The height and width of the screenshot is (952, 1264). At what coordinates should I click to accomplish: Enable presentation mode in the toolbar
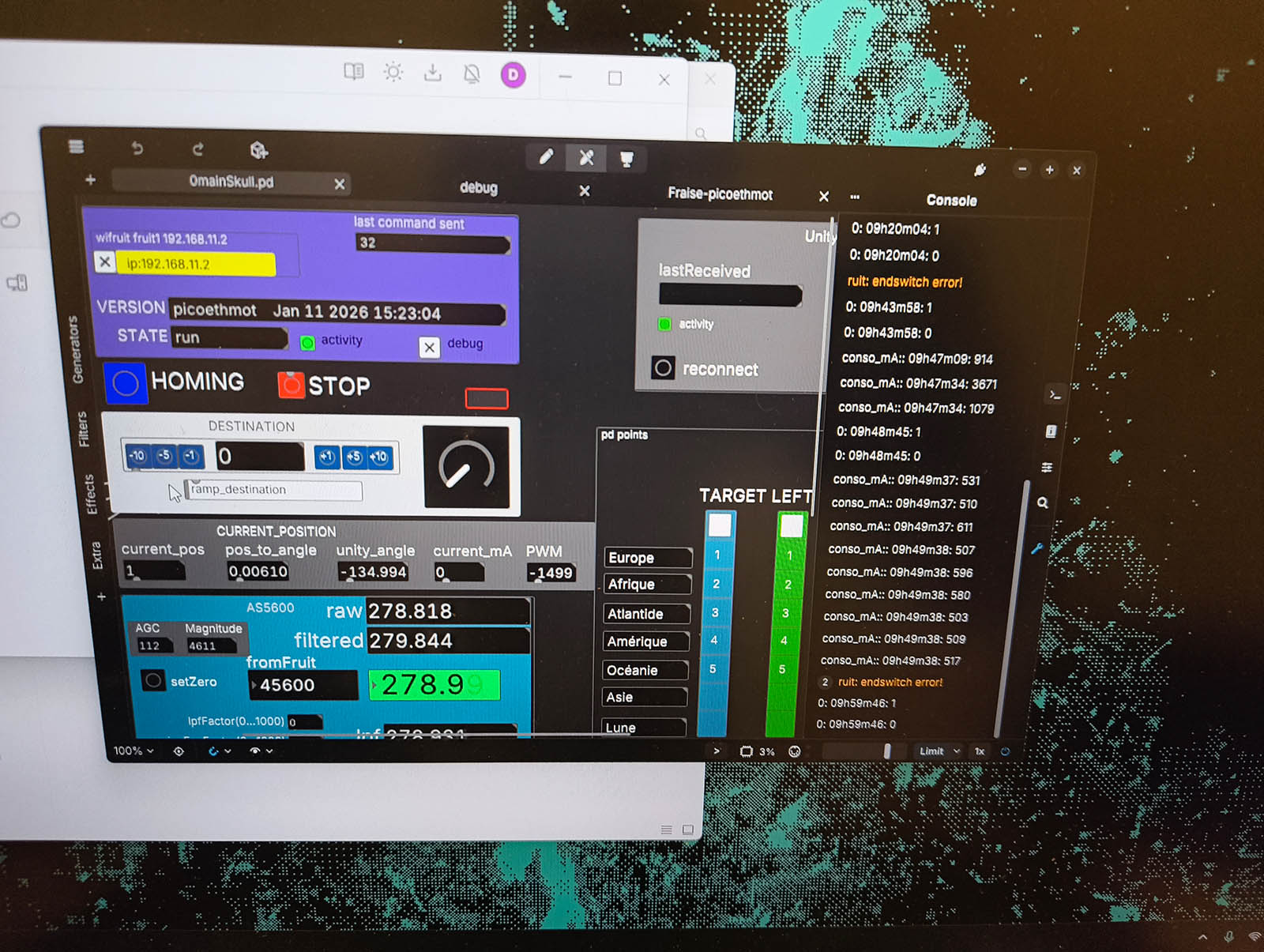coord(626,159)
